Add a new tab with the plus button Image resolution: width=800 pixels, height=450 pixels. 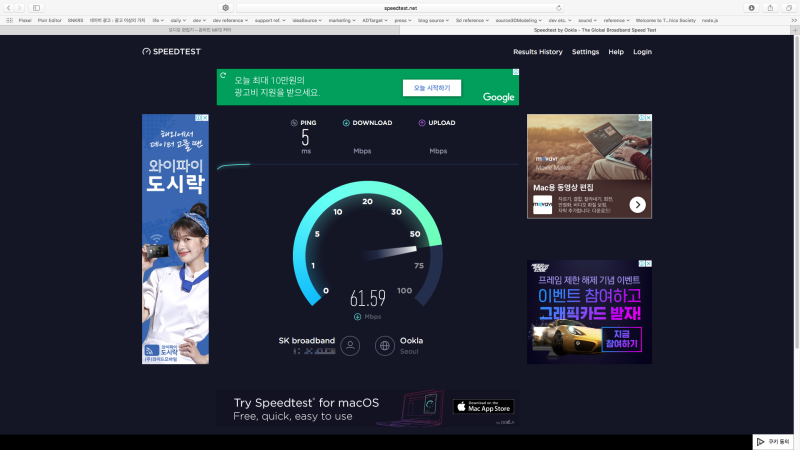[795, 30]
